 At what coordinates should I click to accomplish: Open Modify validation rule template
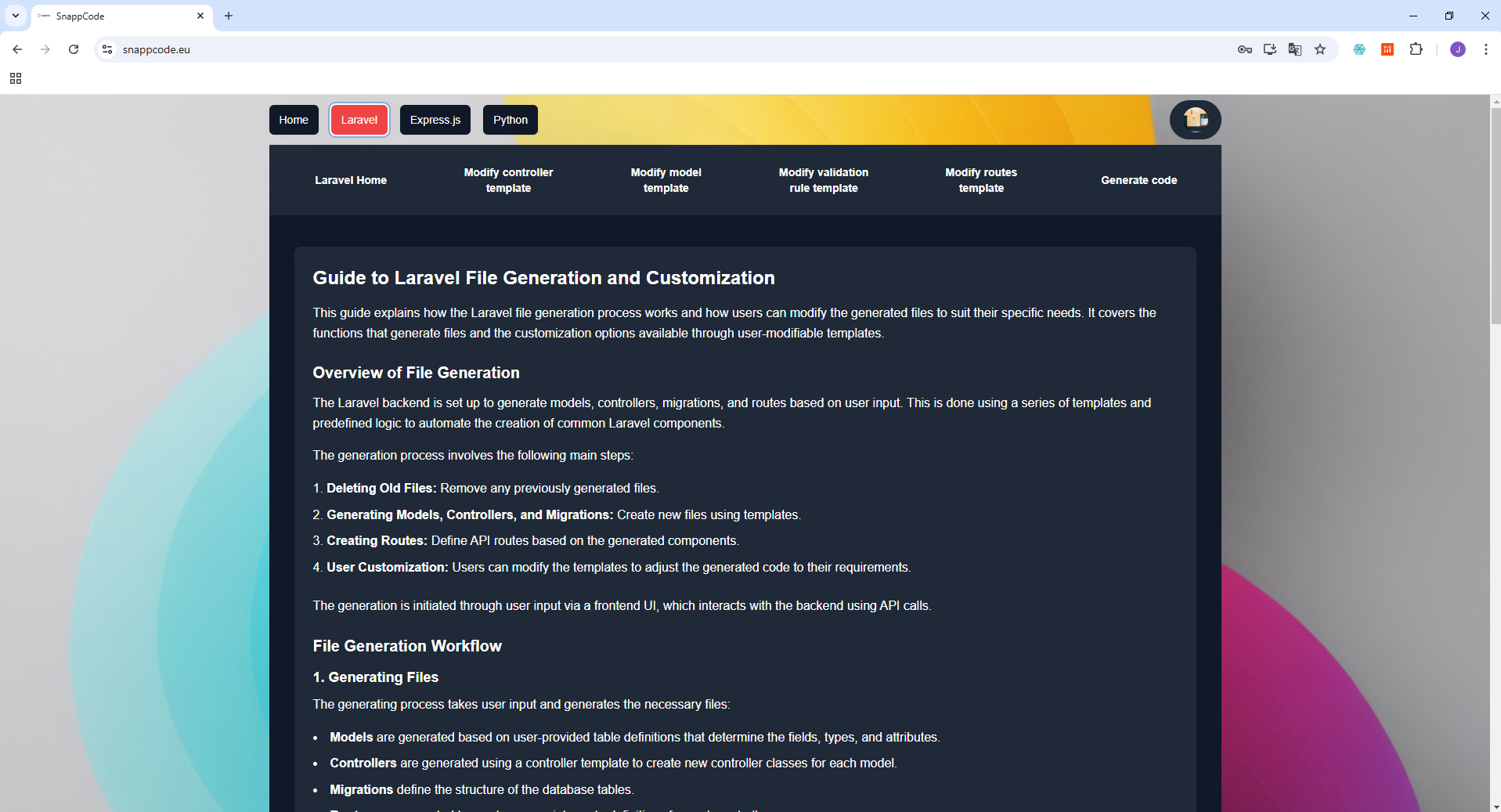[x=824, y=180]
